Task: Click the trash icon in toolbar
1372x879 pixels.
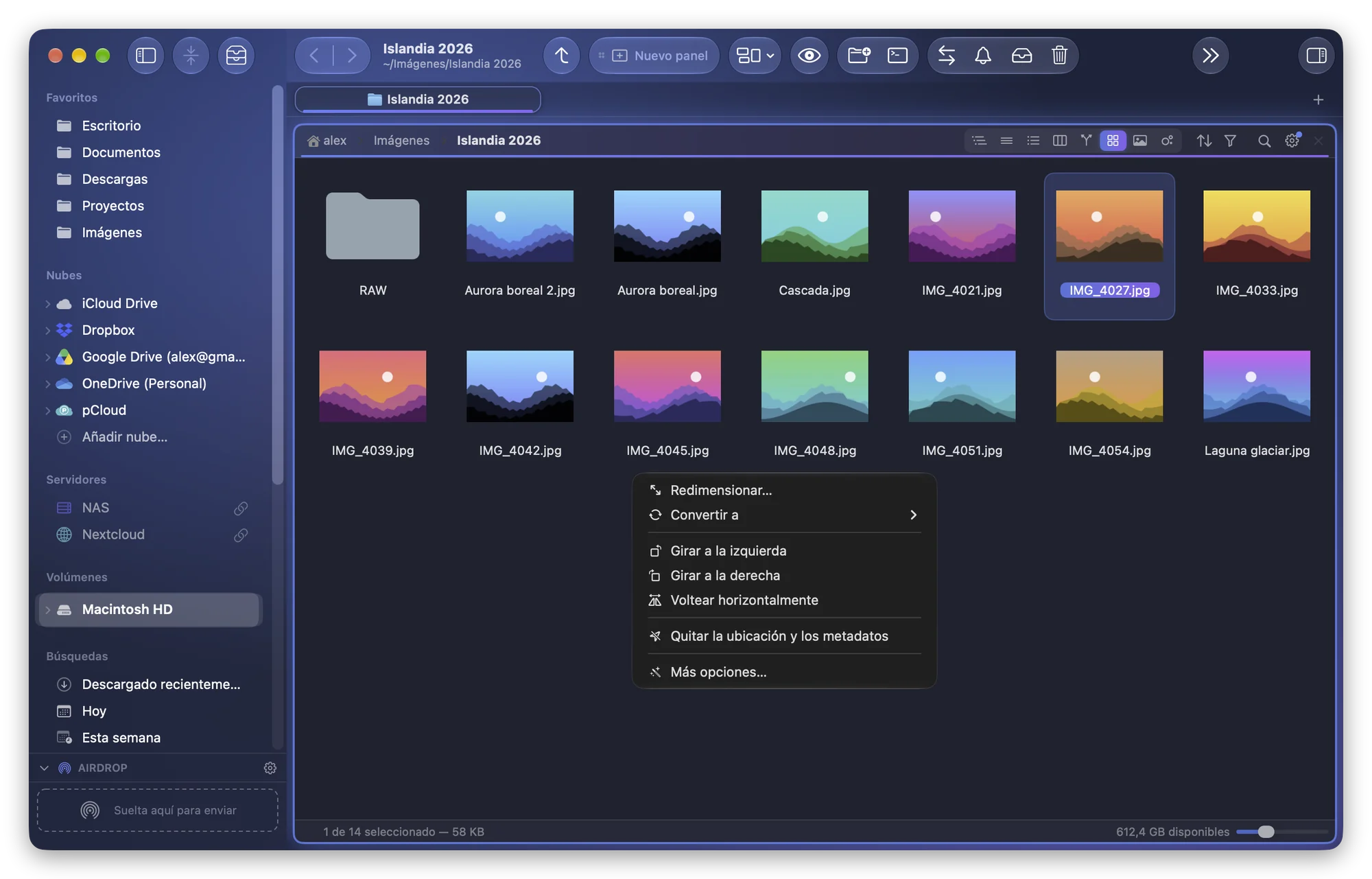Action: [1059, 56]
